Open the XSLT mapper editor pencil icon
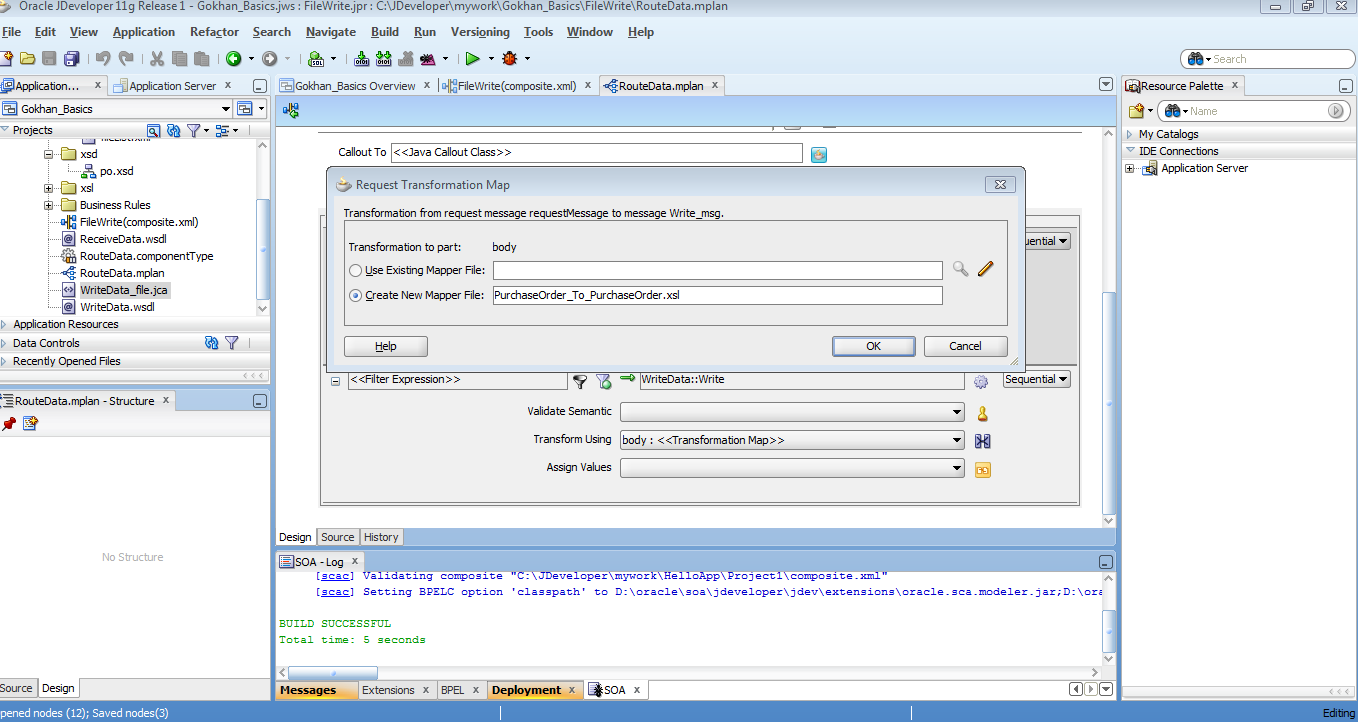Viewport: 1358px width, 722px height. point(986,270)
